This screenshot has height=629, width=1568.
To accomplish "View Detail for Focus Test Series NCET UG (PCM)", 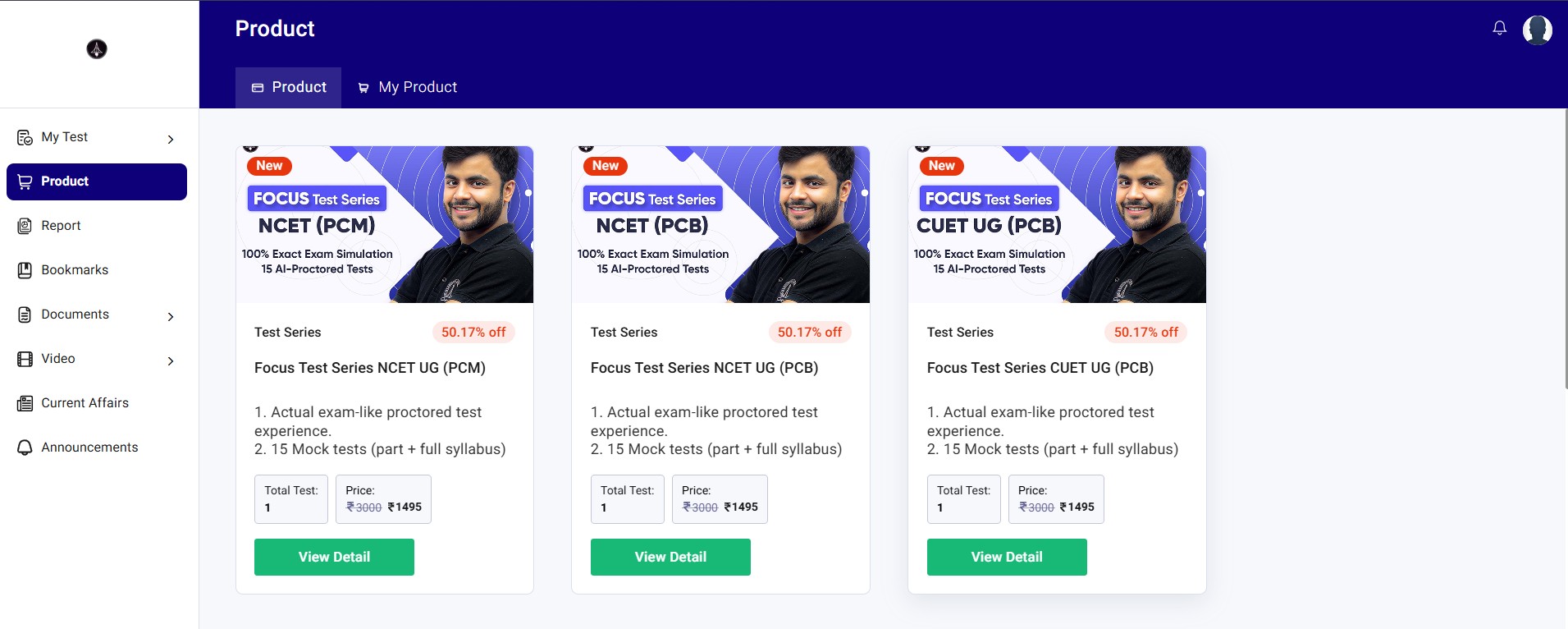I will tap(334, 557).
